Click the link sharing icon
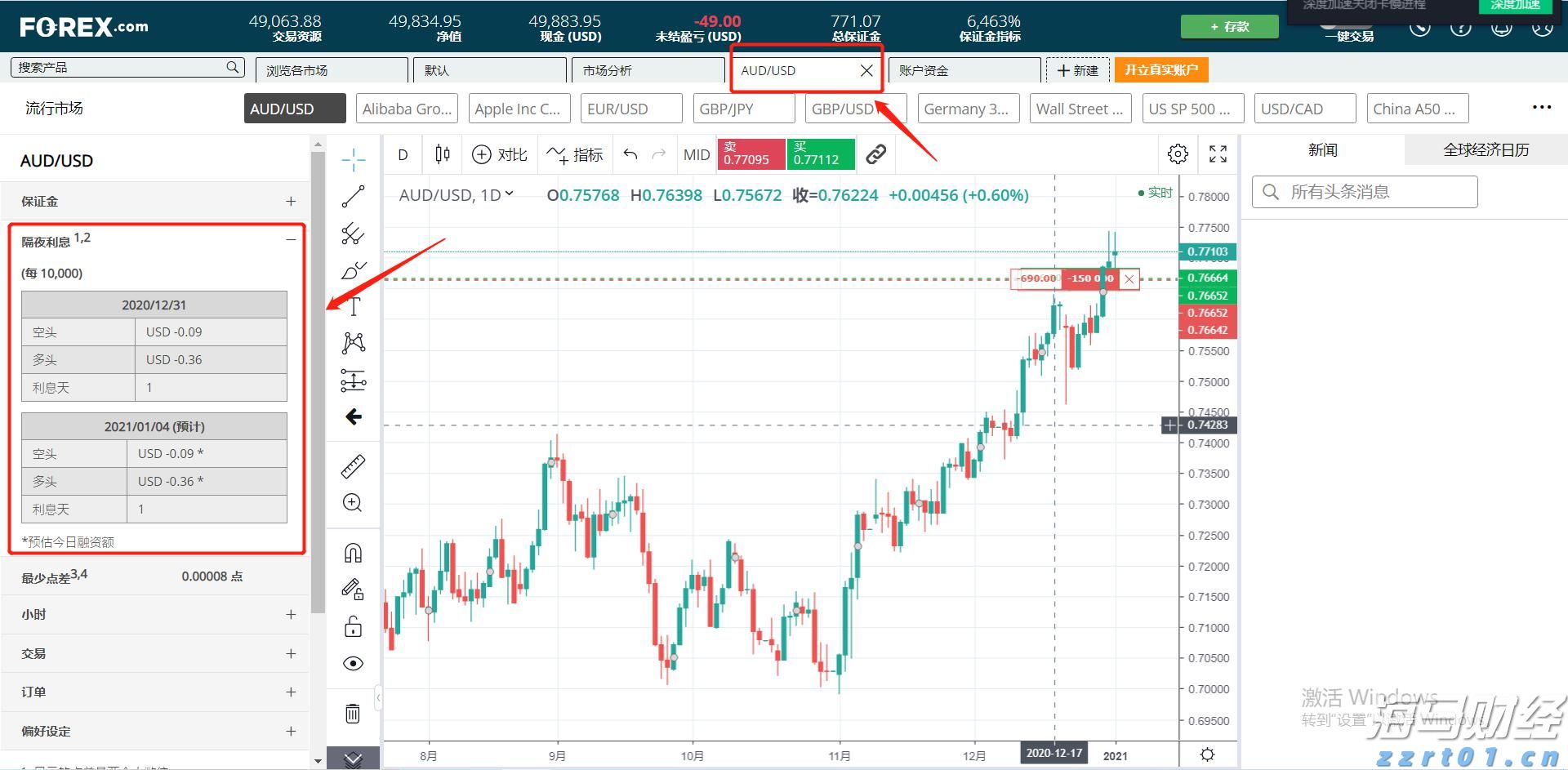 coord(875,154)
